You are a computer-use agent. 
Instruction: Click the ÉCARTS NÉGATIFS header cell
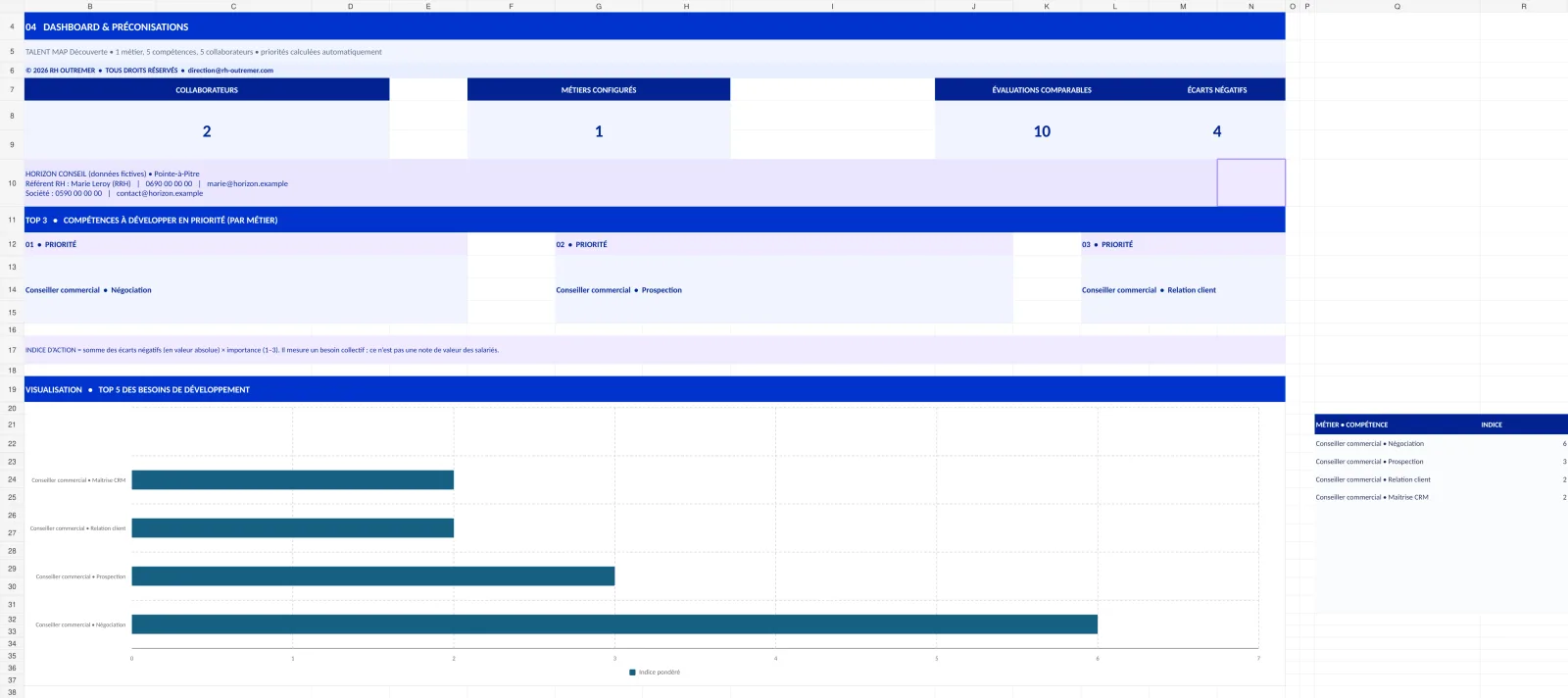tap(1217, 89)
